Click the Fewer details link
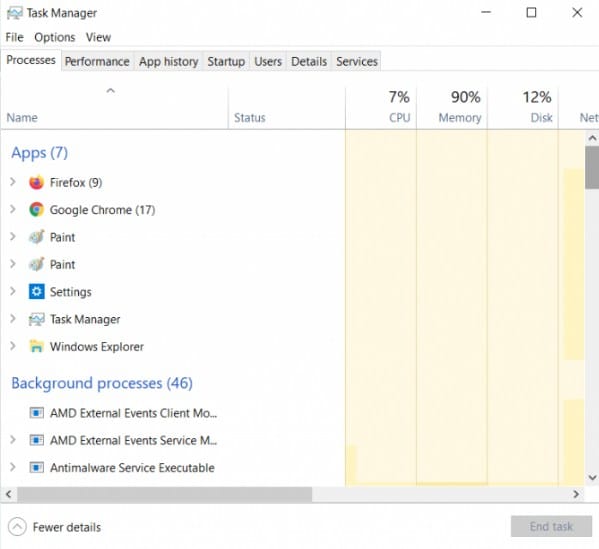The image size is (599, 549). point(67,527)
